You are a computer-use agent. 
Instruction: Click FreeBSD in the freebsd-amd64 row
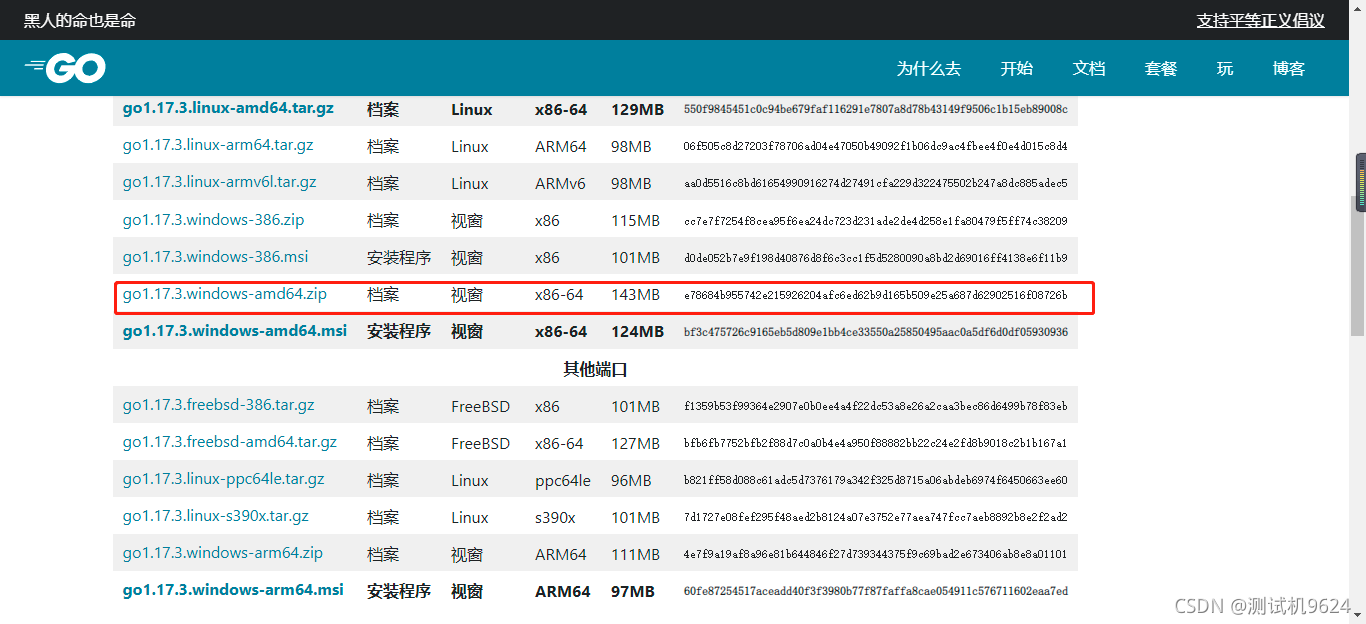pyautogui.click(x=480, y=444)
